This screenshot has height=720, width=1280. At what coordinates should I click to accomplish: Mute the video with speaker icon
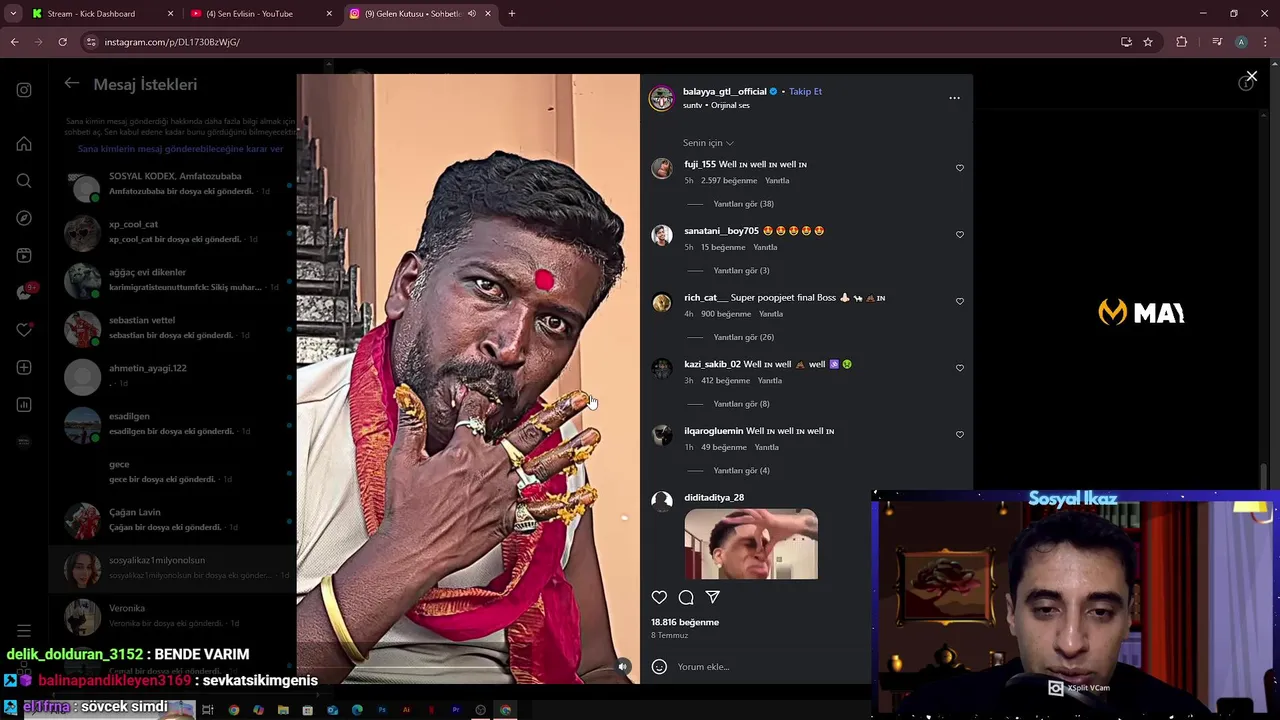pos(623,666)
